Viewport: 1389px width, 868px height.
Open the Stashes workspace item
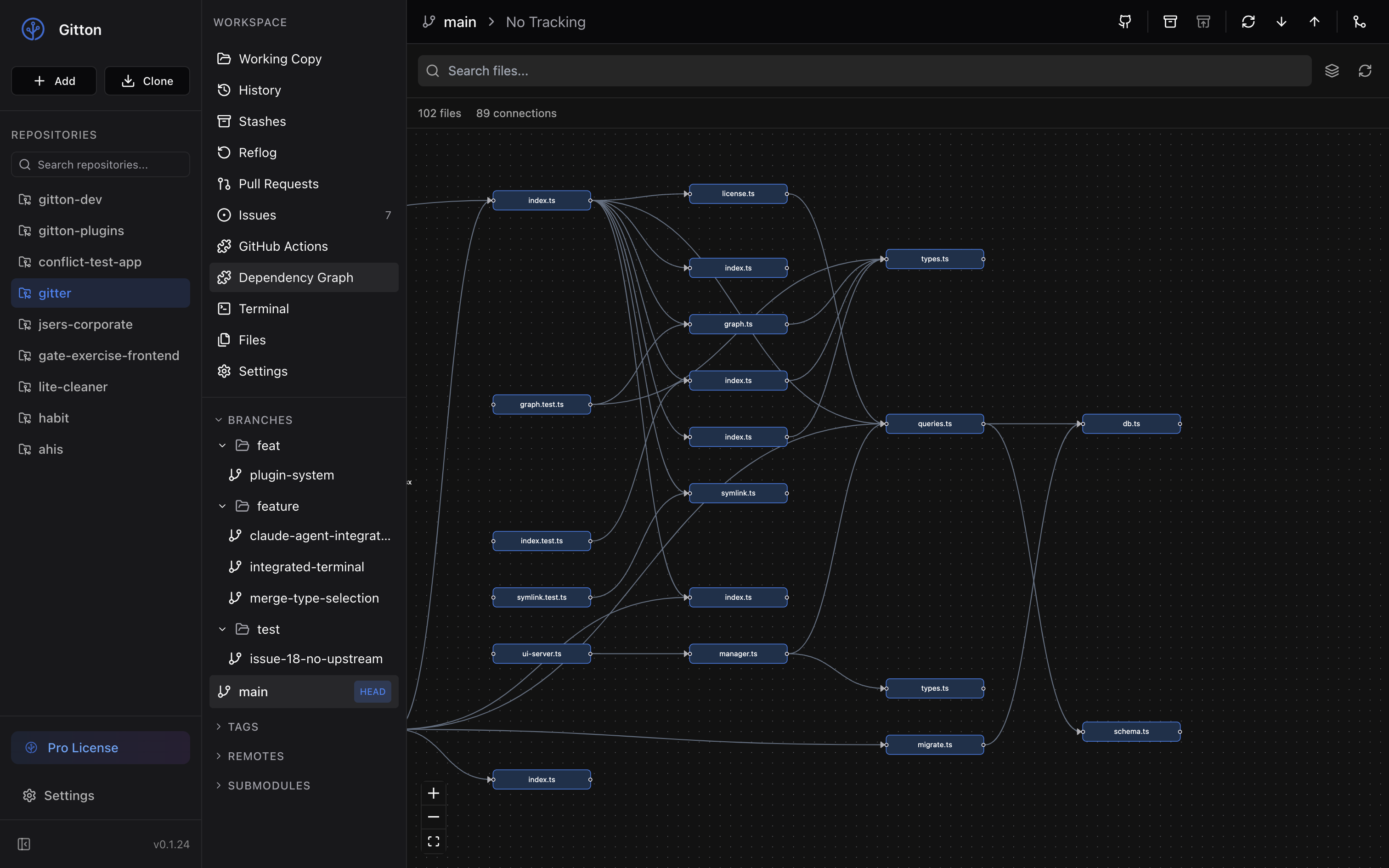point(262,121)
